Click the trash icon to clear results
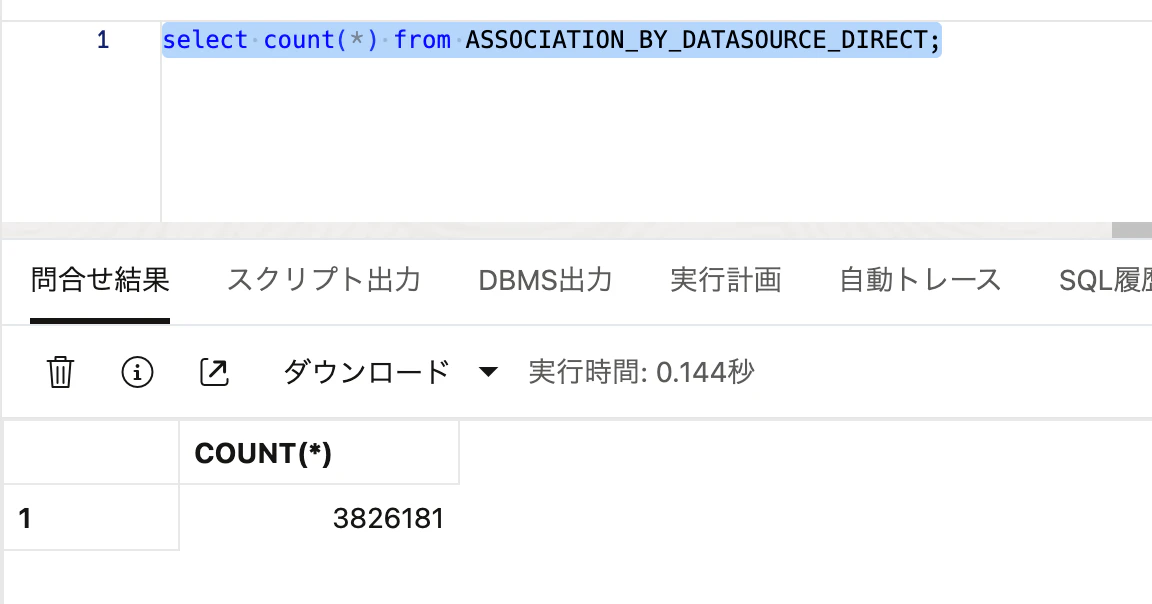1152x604 pixels. tap(60, 372)
